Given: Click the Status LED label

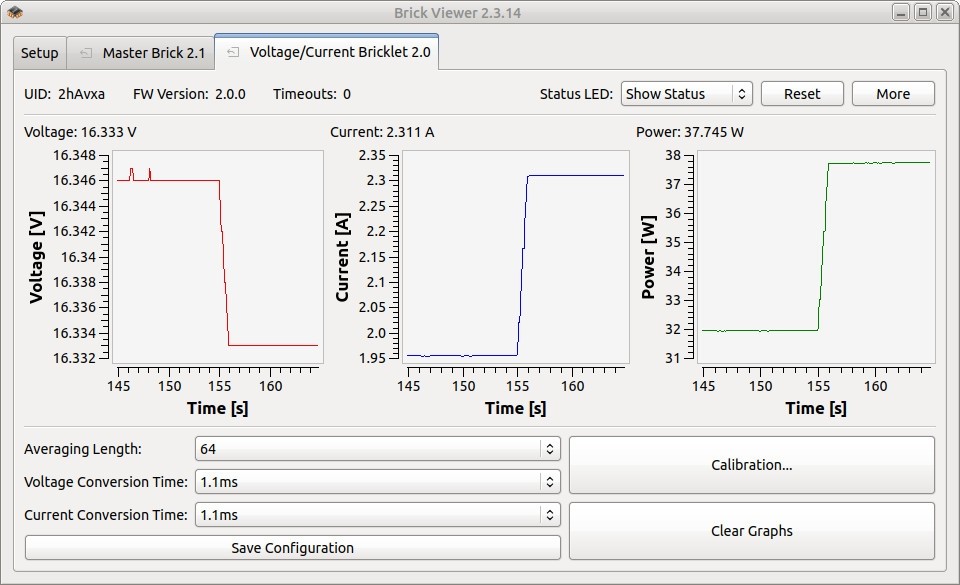Looking at the screenshot, I should point(576,94).
